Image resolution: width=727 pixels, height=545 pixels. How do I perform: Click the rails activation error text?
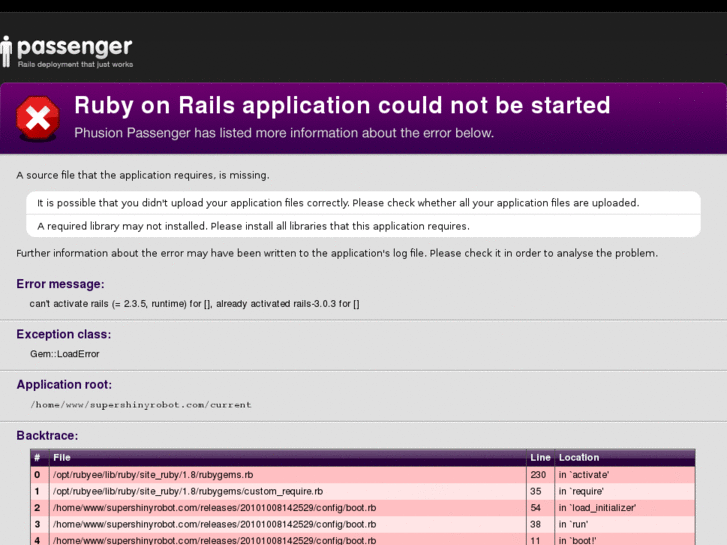click(194, 304)
